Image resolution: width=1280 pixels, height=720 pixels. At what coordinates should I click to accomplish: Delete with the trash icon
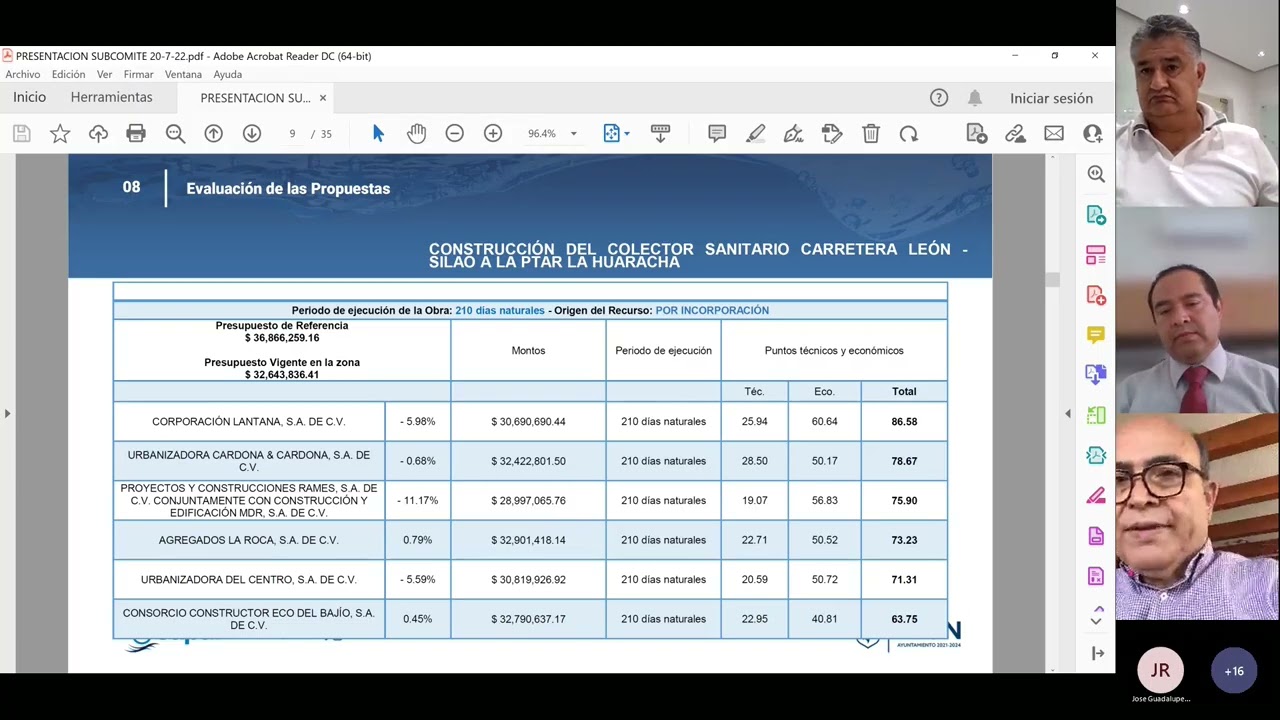pos(871,133)
